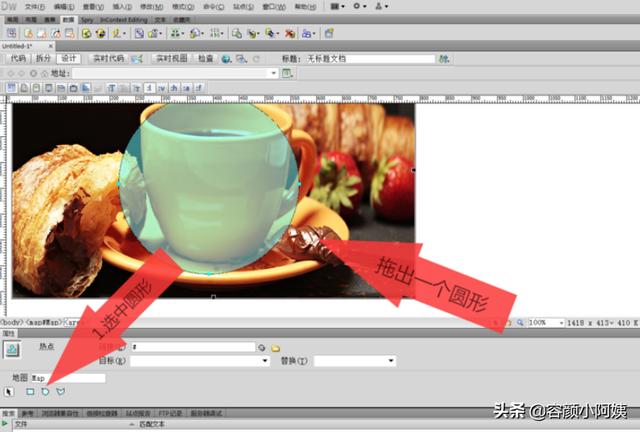This screenshot has height=432, width=640.
Task: Click the Preview in Browser globe icon
Action: pyautogui.click(x=226, y=59)
